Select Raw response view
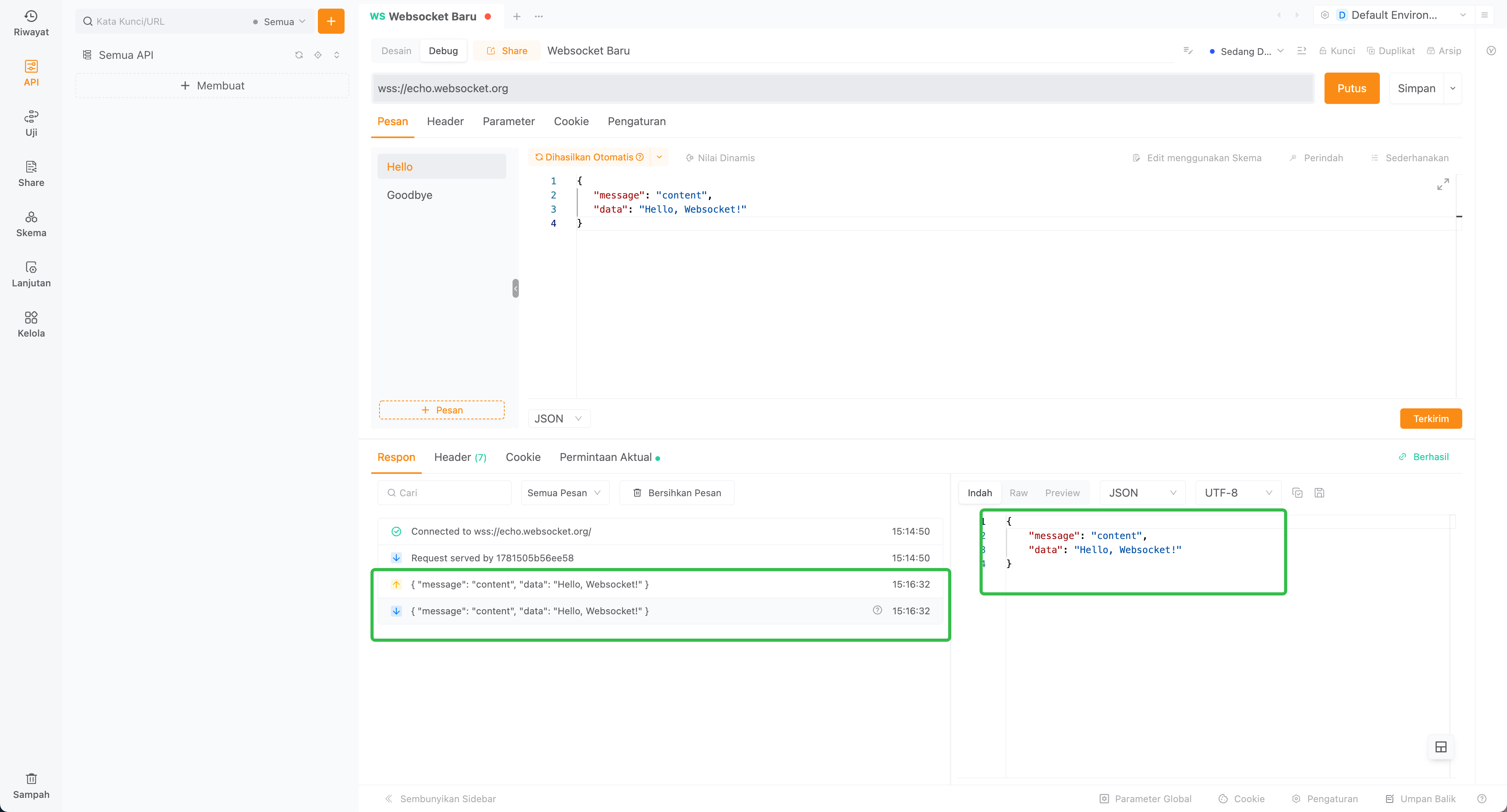Image resolution: width=1507 pixels, height=812 pixels. pos(1018,493)
